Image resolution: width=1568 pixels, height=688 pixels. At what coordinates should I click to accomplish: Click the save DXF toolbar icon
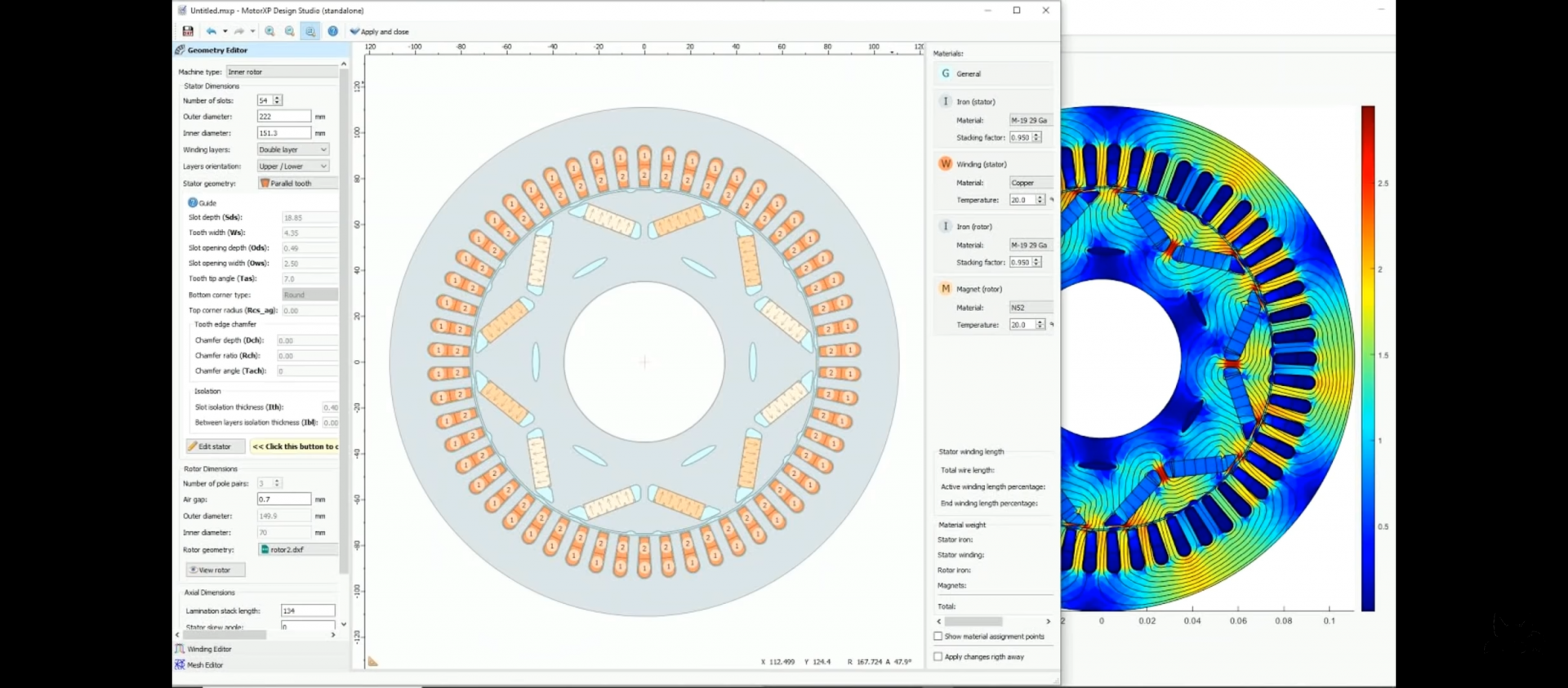coord(188,31)
